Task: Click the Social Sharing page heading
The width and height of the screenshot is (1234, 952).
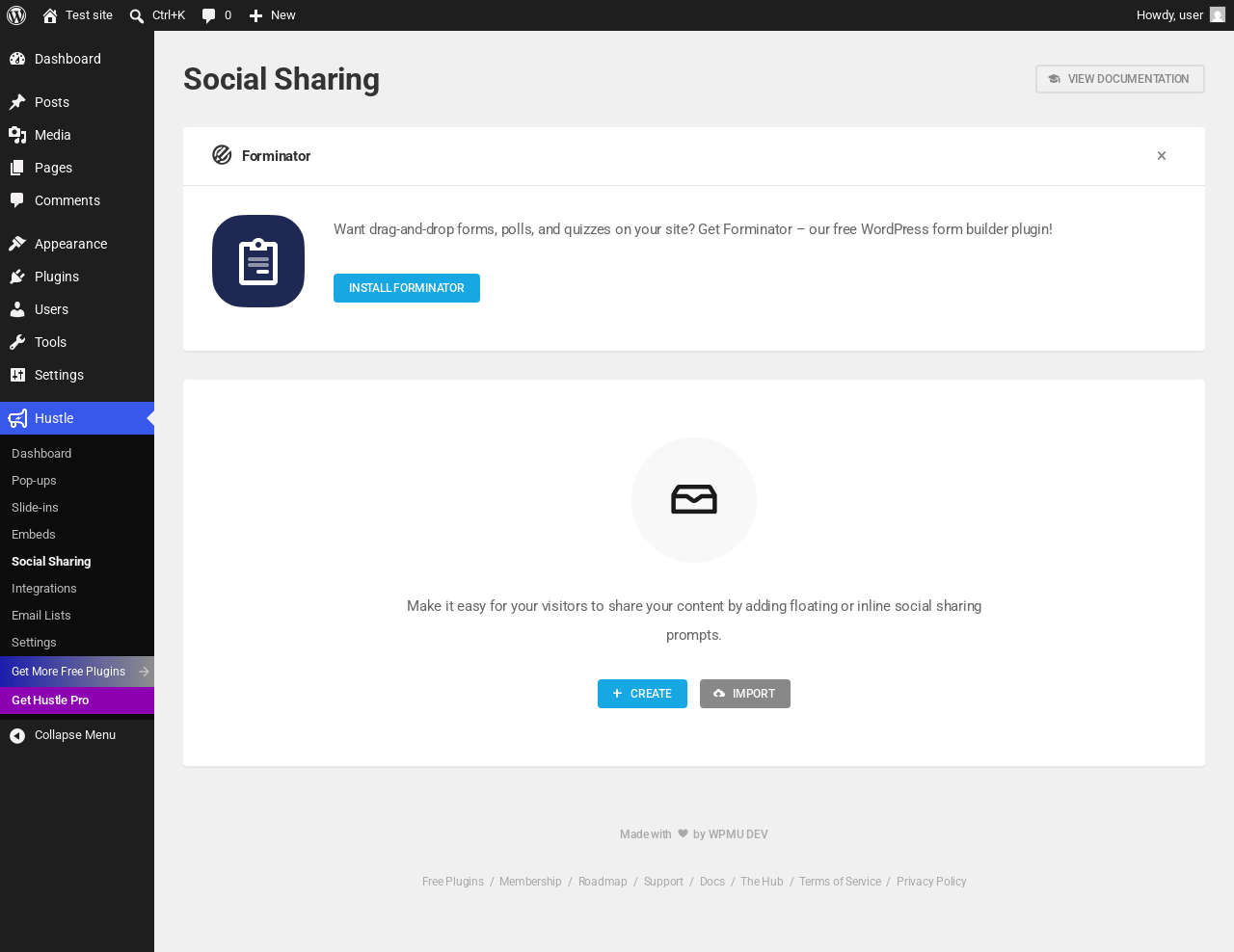Action: click(282, 79)
